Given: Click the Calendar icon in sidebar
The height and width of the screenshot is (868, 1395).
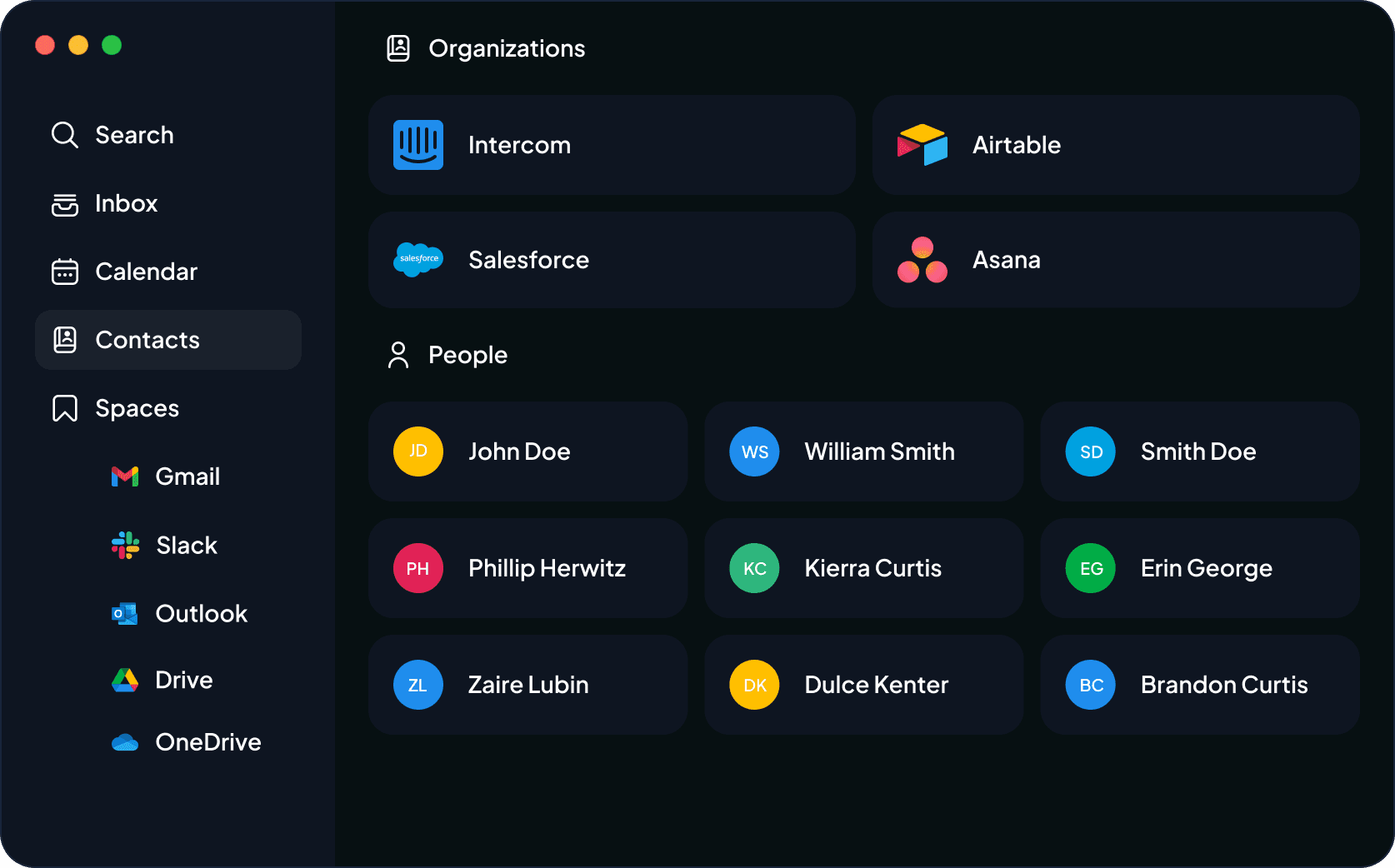Looking at the screenshot, I should (65, 272).
